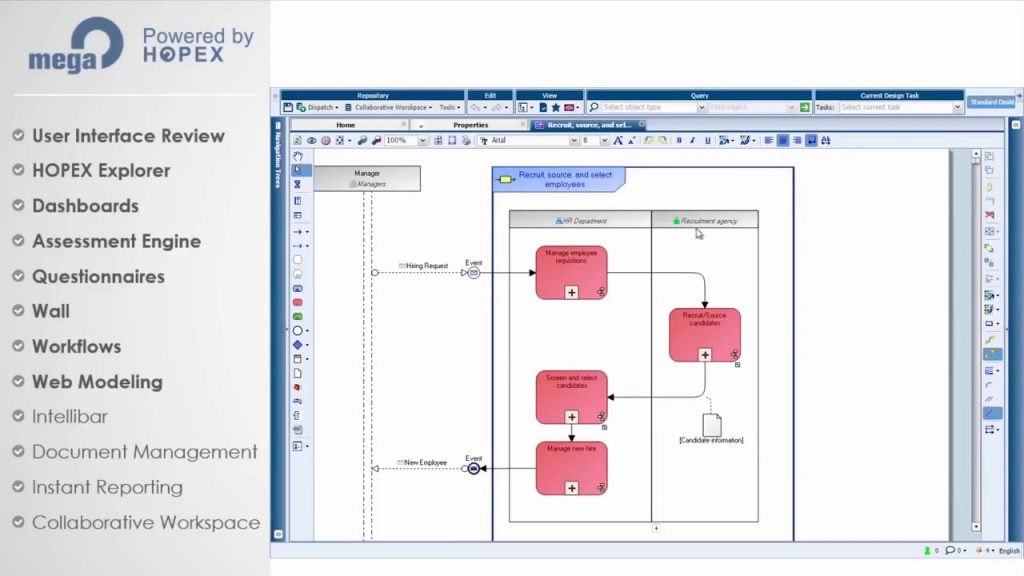Viewport: 1024px width, 576px height.
Task: Switch to the Properties tab
Action: 470,125
